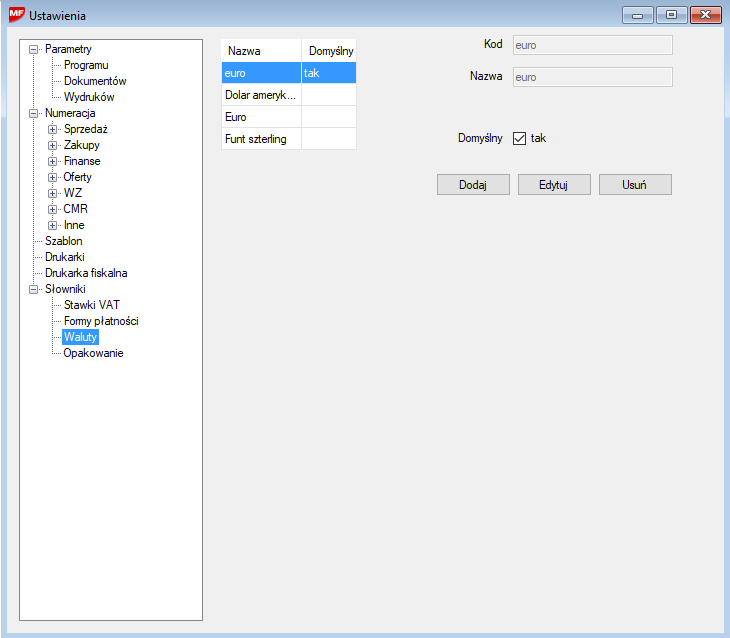Open Drukarka fiskalna settings

86,273
